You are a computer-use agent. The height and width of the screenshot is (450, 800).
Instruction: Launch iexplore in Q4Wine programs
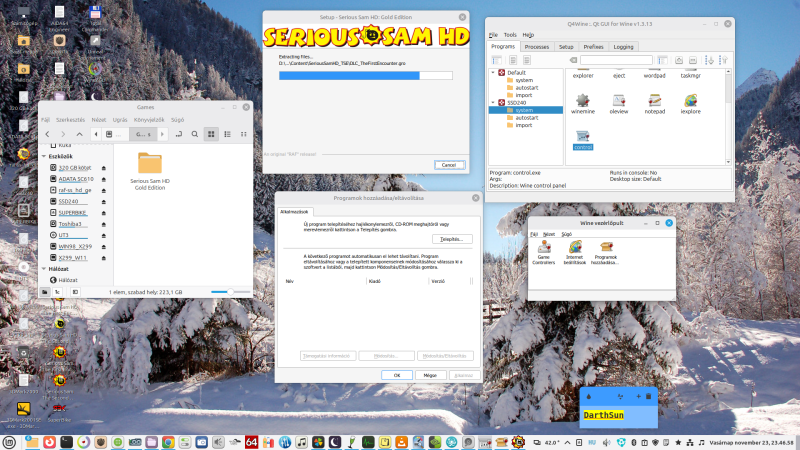click(690, 104)
